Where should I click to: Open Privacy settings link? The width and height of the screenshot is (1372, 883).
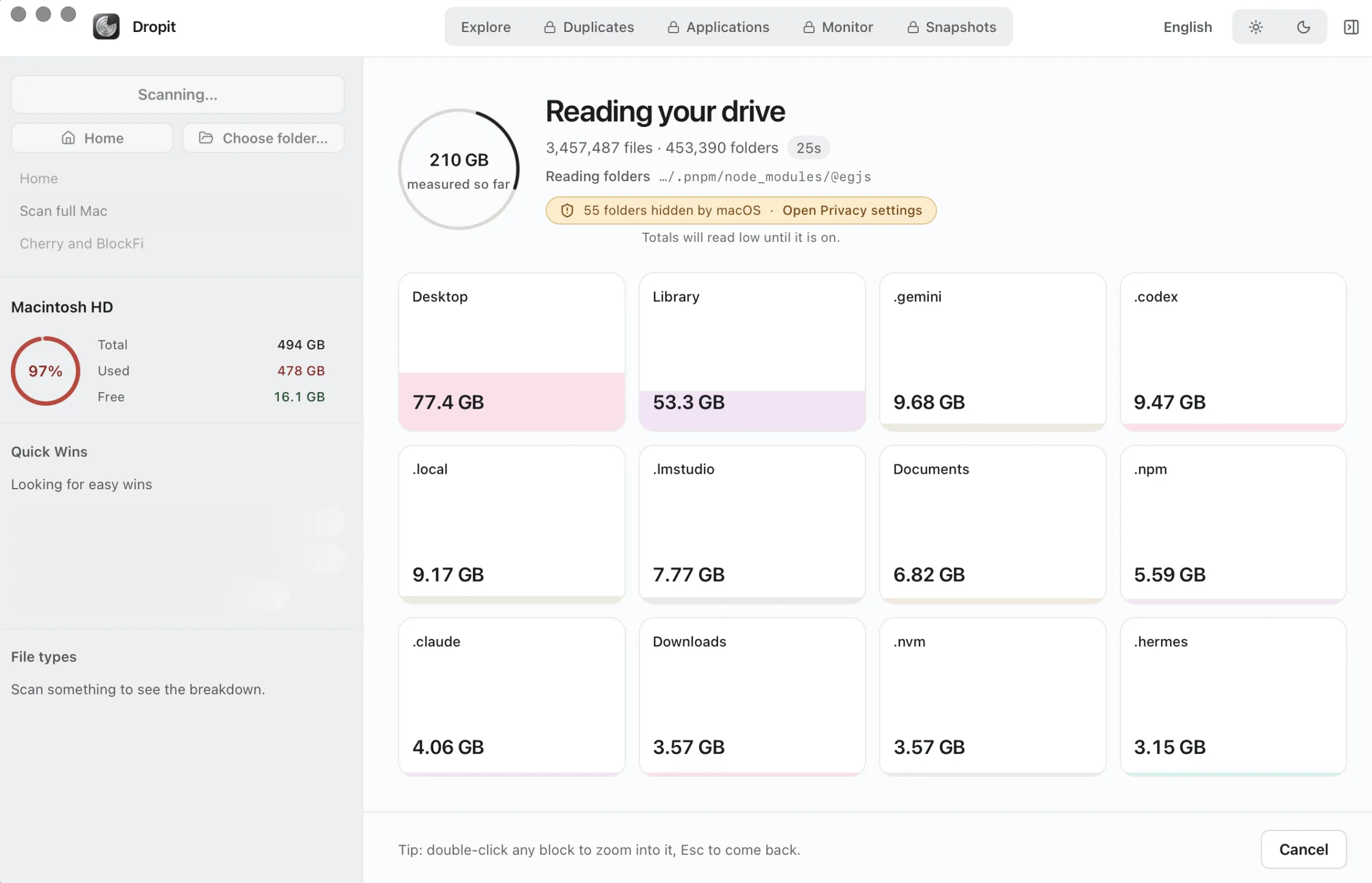click(x=852, y=210)
